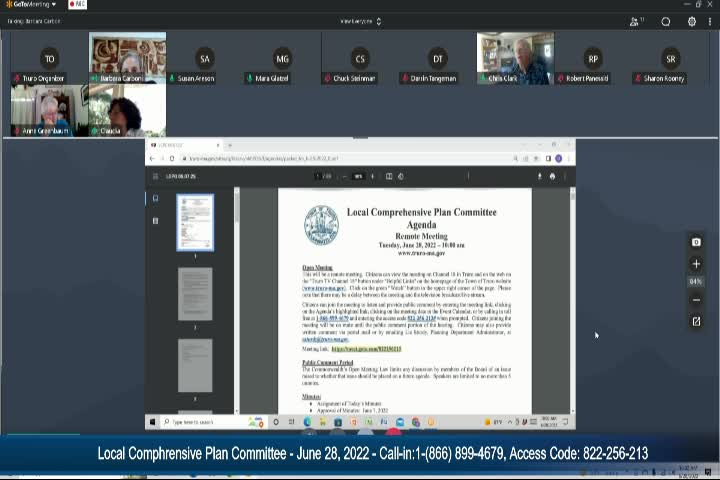Expand the View Everyone layout selector
720x480 pixels.
pos(360,21)
